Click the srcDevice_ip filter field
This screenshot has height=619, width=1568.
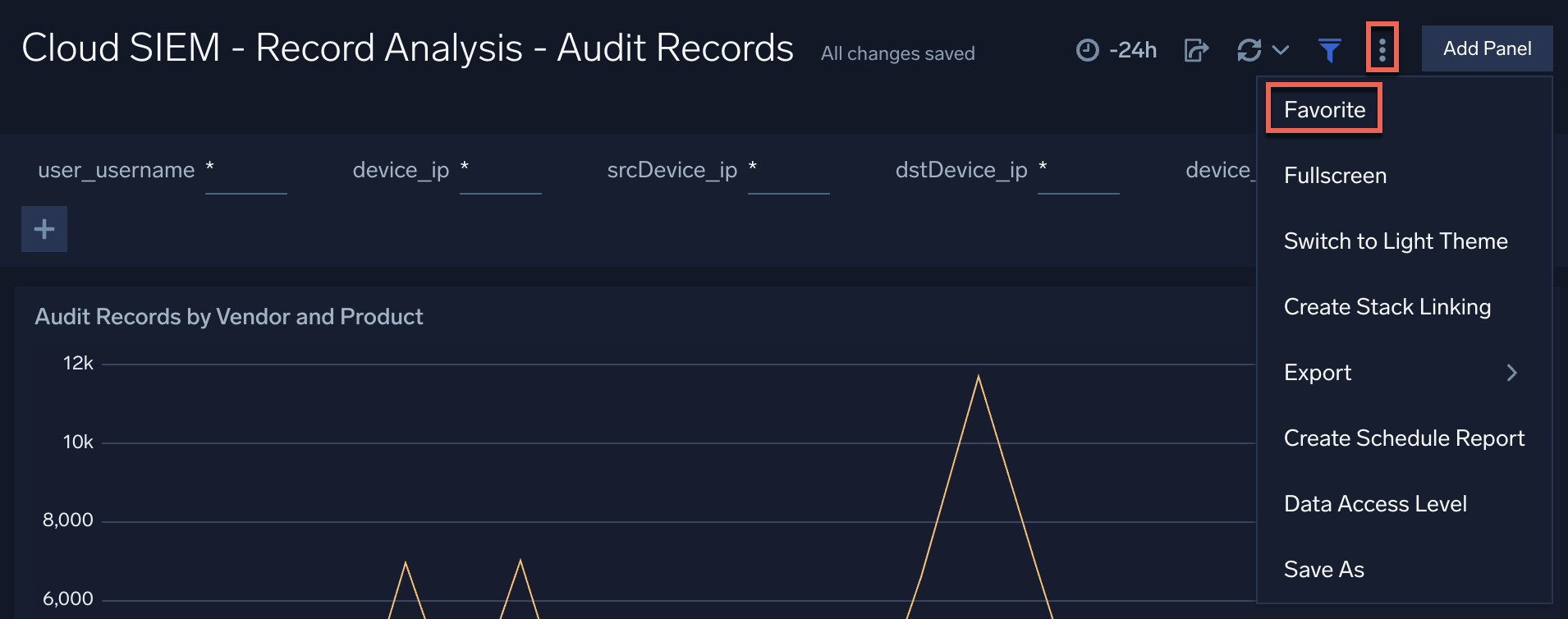[x=788, y=171]
